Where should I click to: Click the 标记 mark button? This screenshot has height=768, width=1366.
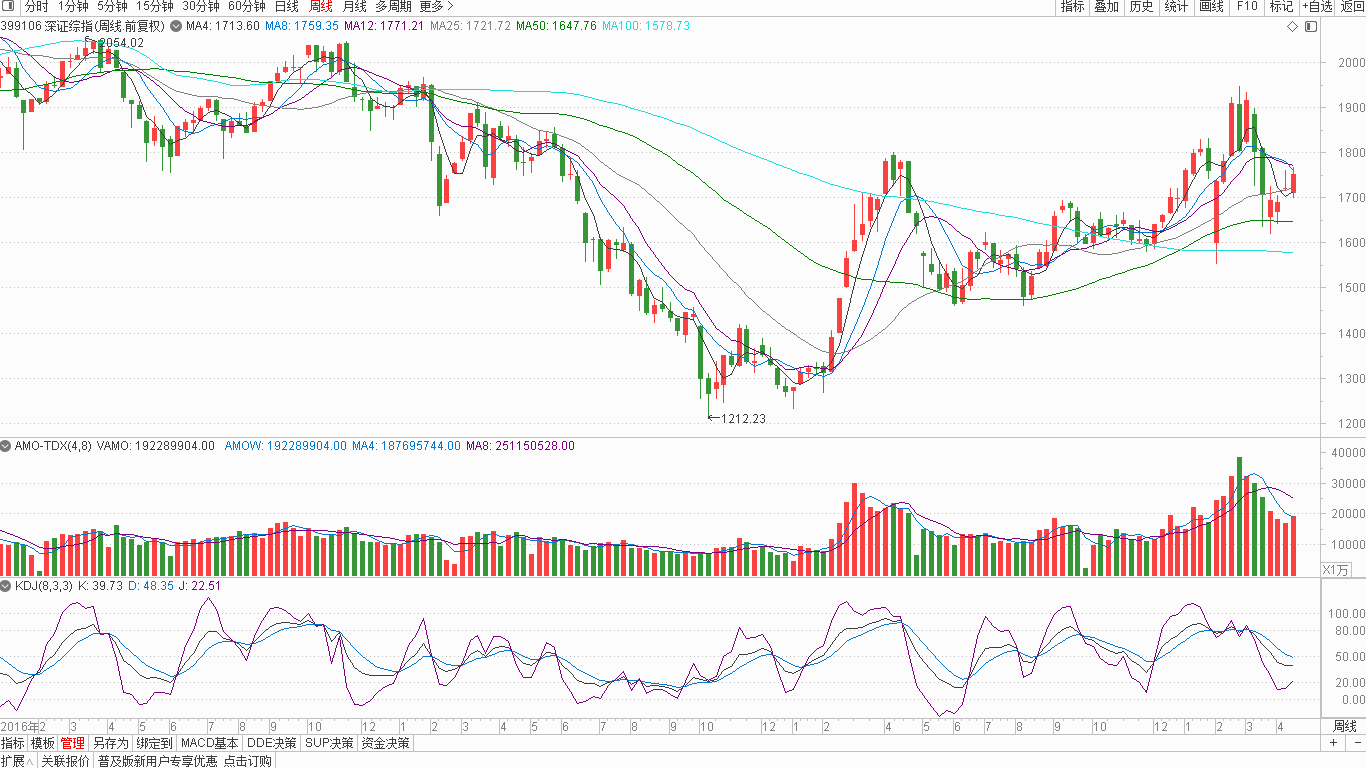tap(1281, 7)
